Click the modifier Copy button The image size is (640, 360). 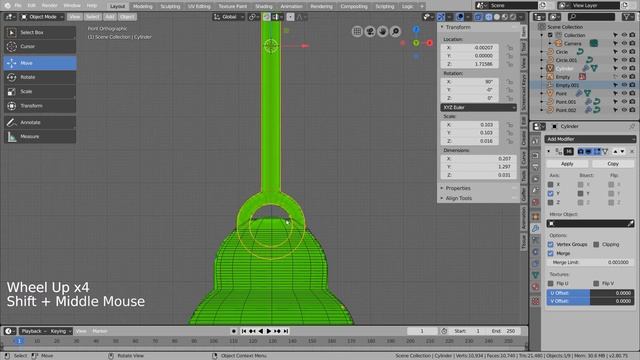click(x=613, y=164)
